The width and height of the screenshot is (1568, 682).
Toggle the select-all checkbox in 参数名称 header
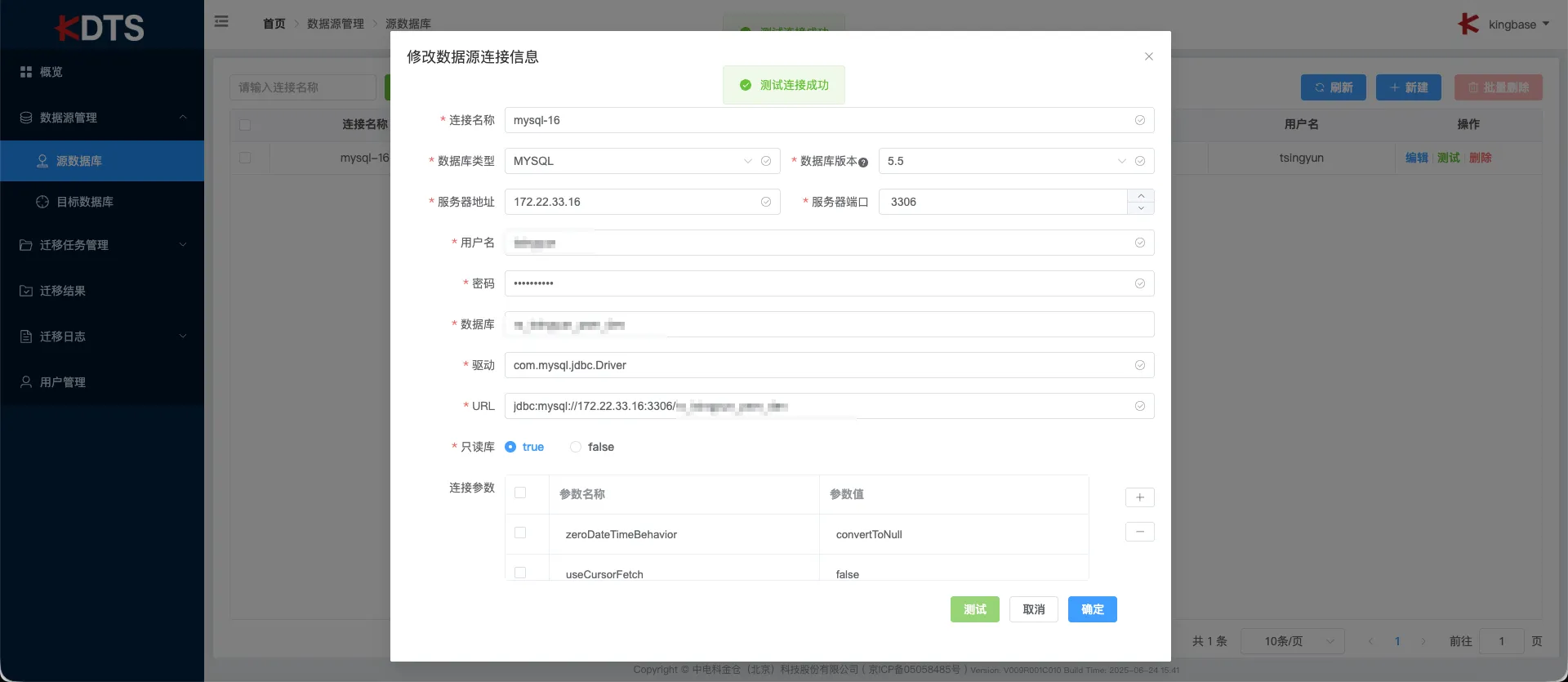tap(520, 493)
